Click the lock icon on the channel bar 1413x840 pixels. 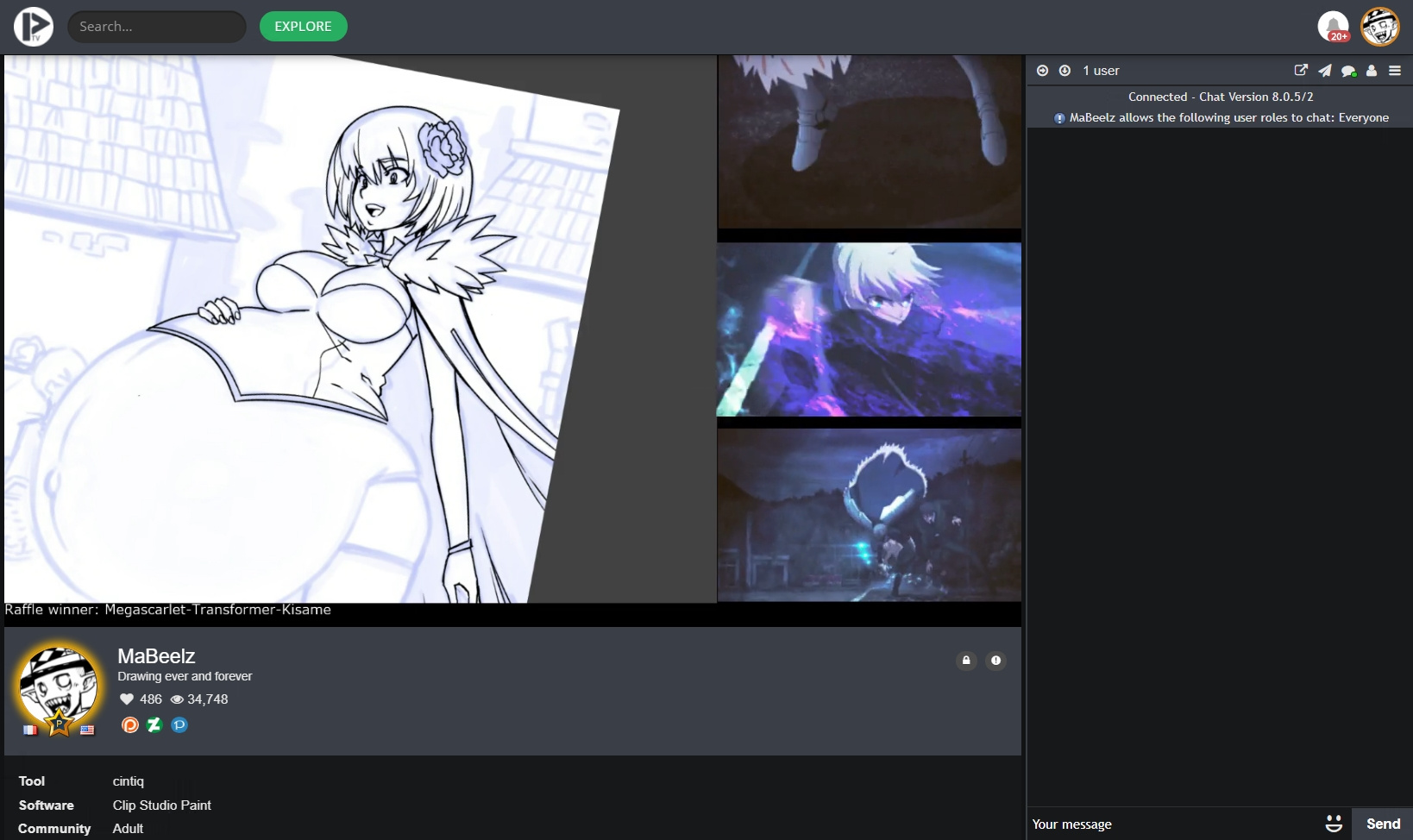(x=966, y=661)
